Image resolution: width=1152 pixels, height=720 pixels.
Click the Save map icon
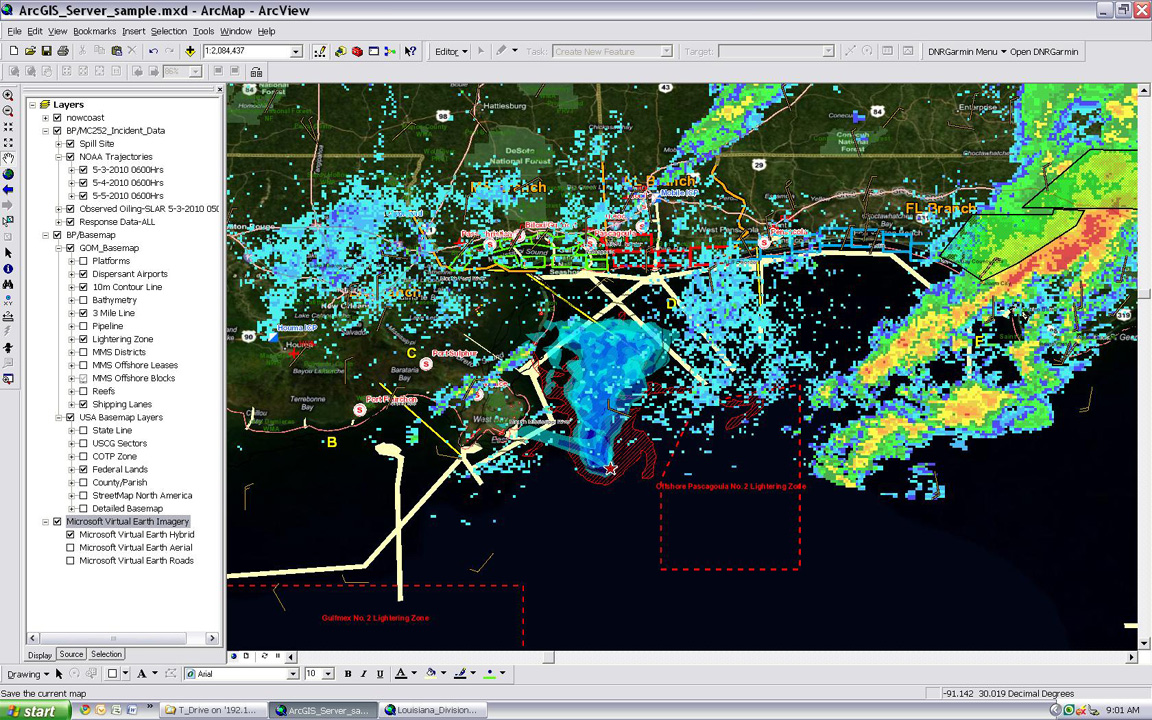point(46,51)
